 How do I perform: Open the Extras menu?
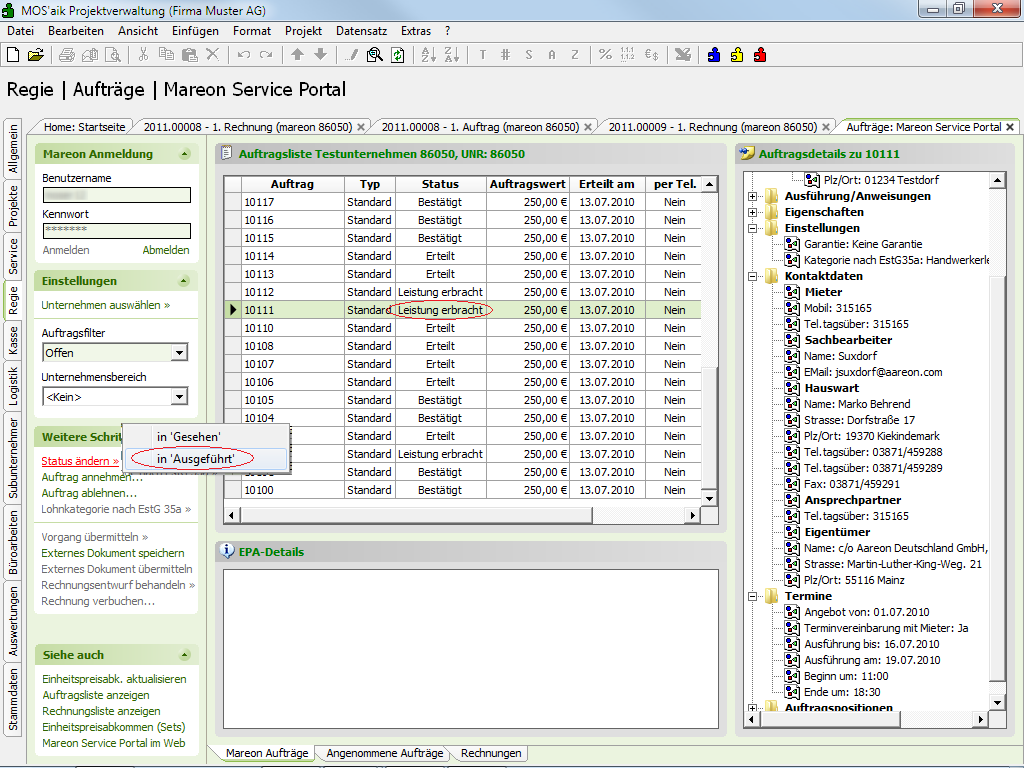click(x=416, y=31)
